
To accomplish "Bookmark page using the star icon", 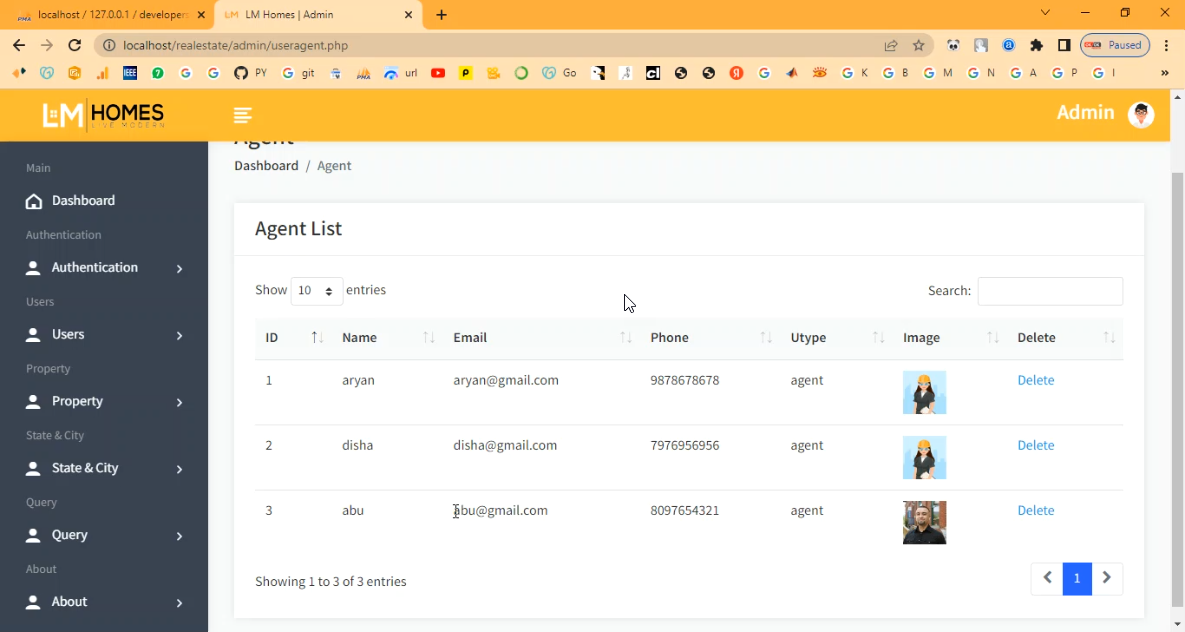I will click(x=918, y=45).
